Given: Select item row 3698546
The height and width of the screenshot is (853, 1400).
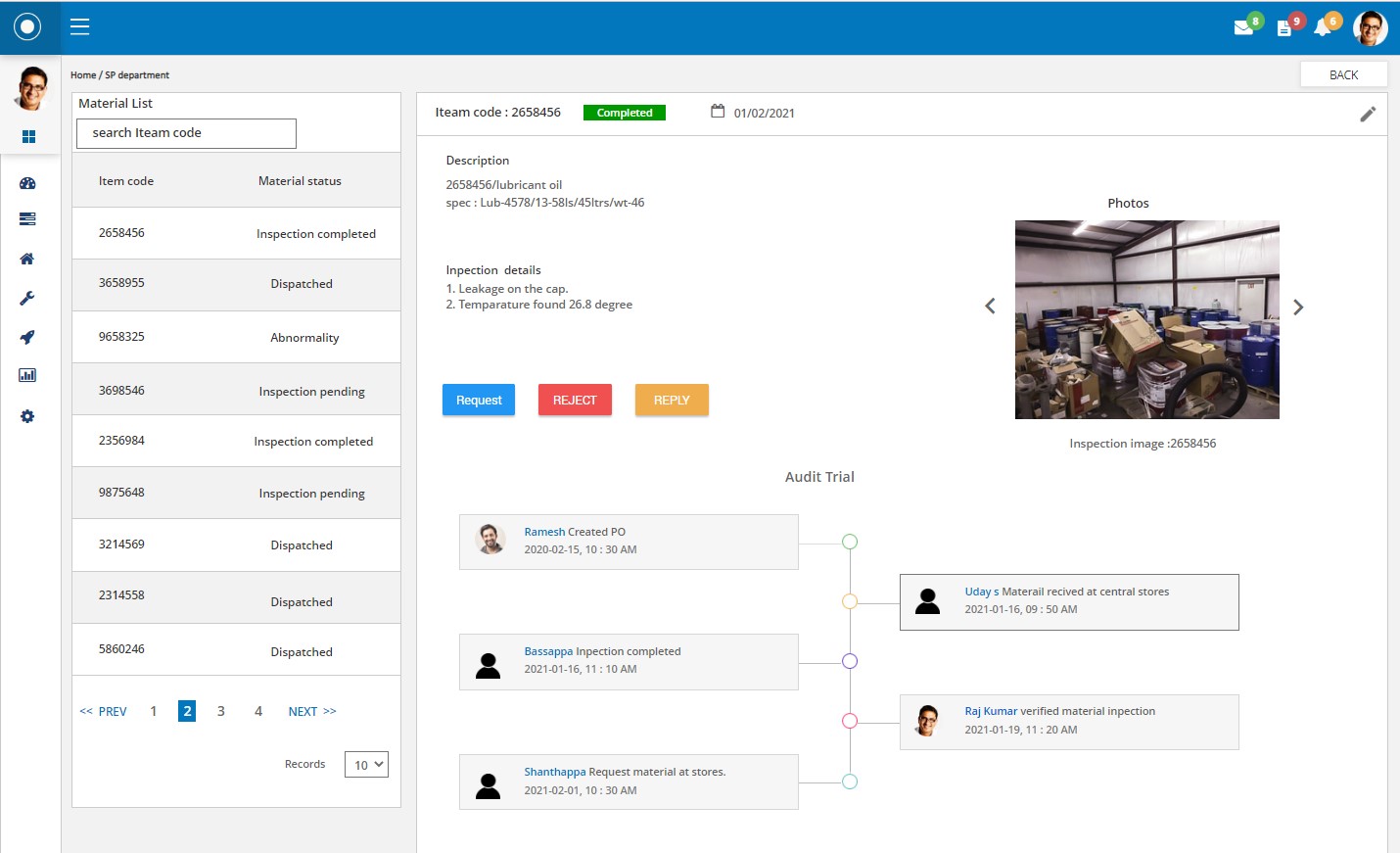Looking at the screenshot, I should pyautogui.click(x=236, y=389).
